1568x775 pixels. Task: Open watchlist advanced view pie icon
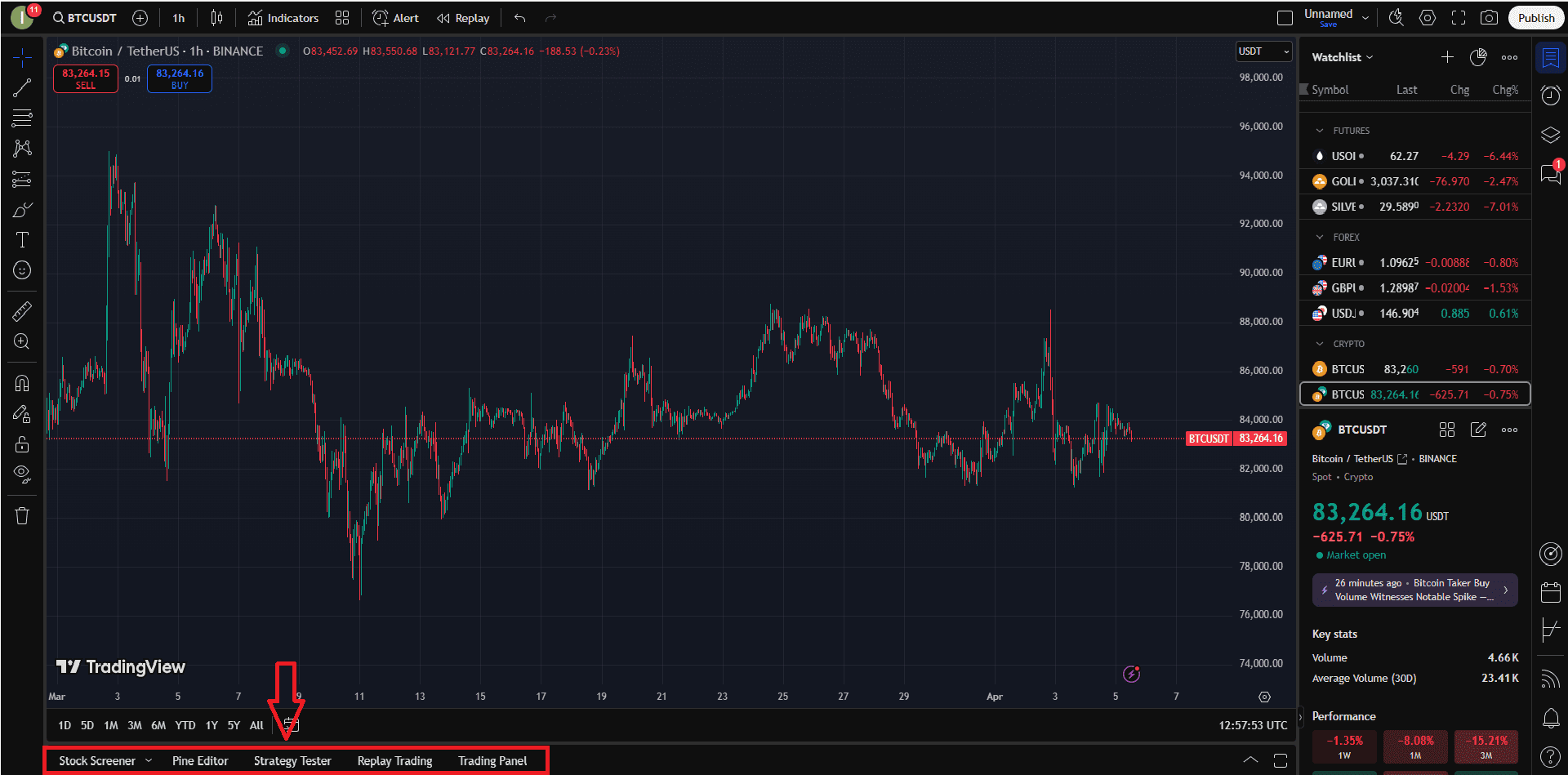1478,57
